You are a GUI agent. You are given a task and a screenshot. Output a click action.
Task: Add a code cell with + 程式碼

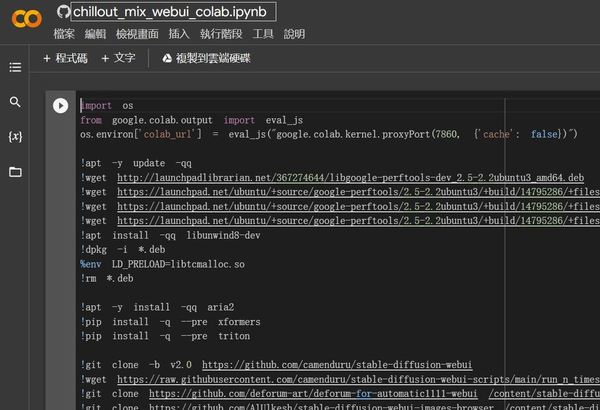coord(65,58)
